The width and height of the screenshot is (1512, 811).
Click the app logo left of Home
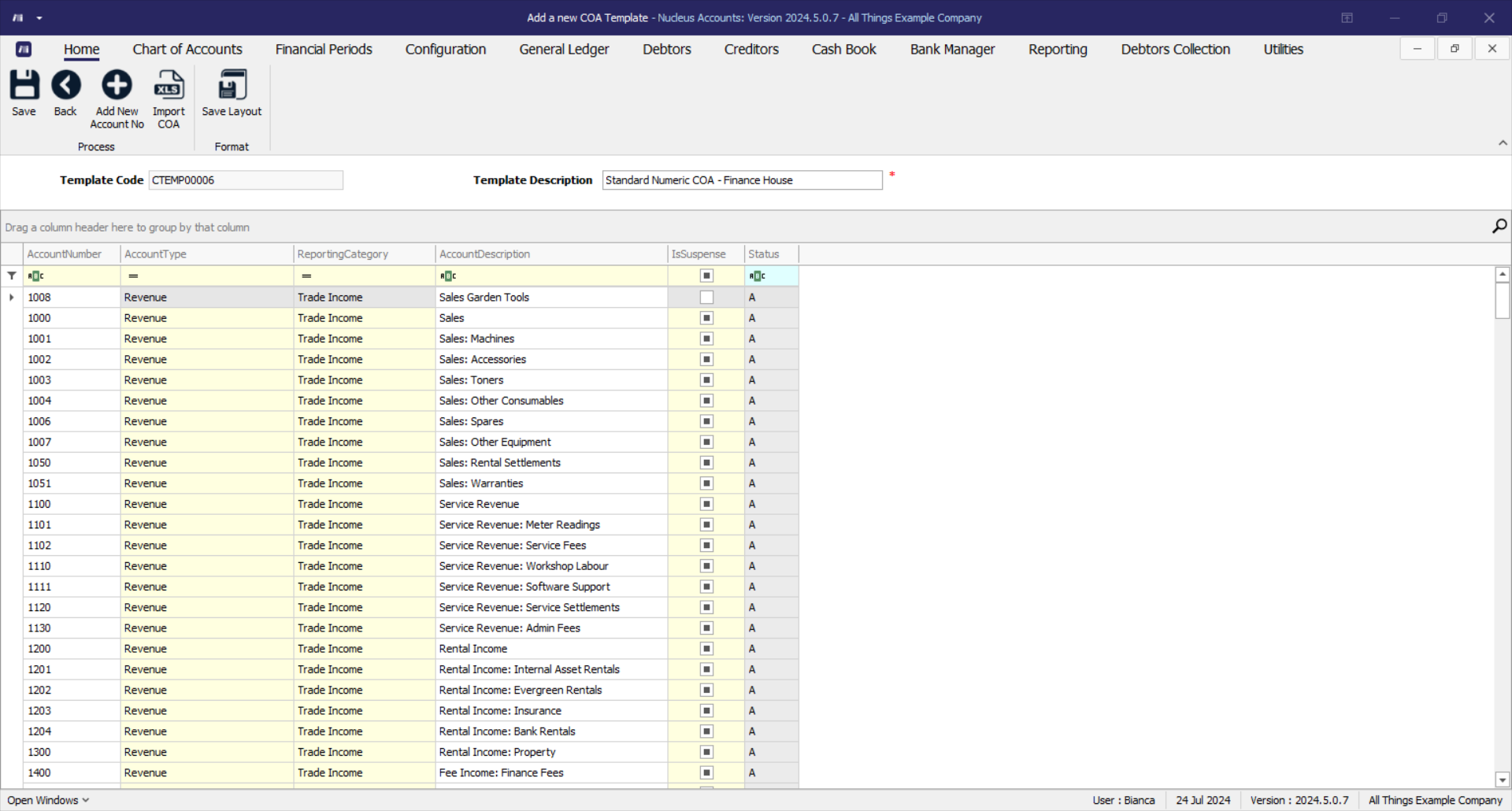24,50
